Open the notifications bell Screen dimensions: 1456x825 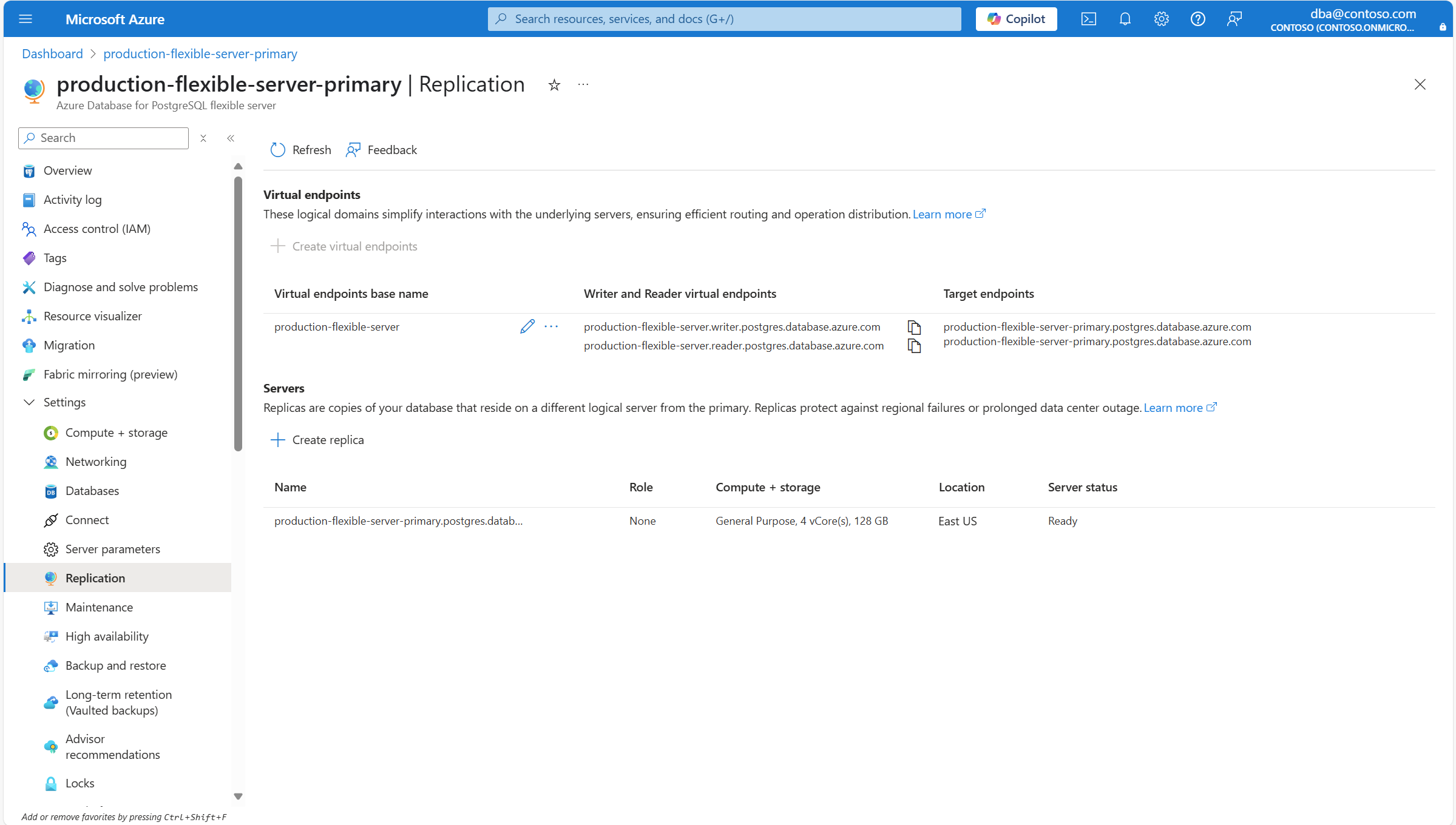(1125, 19)
